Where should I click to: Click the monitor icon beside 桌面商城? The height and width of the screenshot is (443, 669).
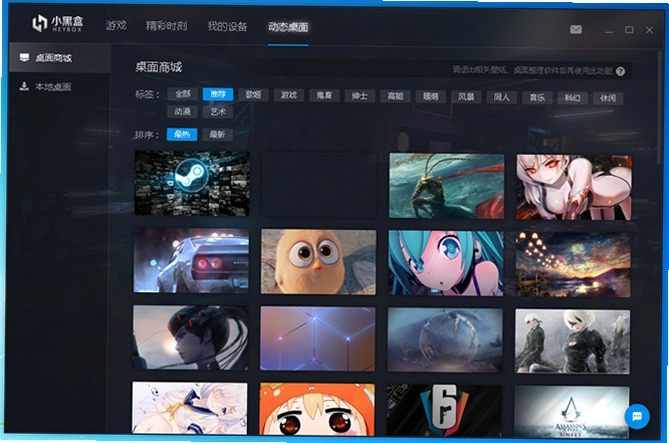click(x=25, y=57)
